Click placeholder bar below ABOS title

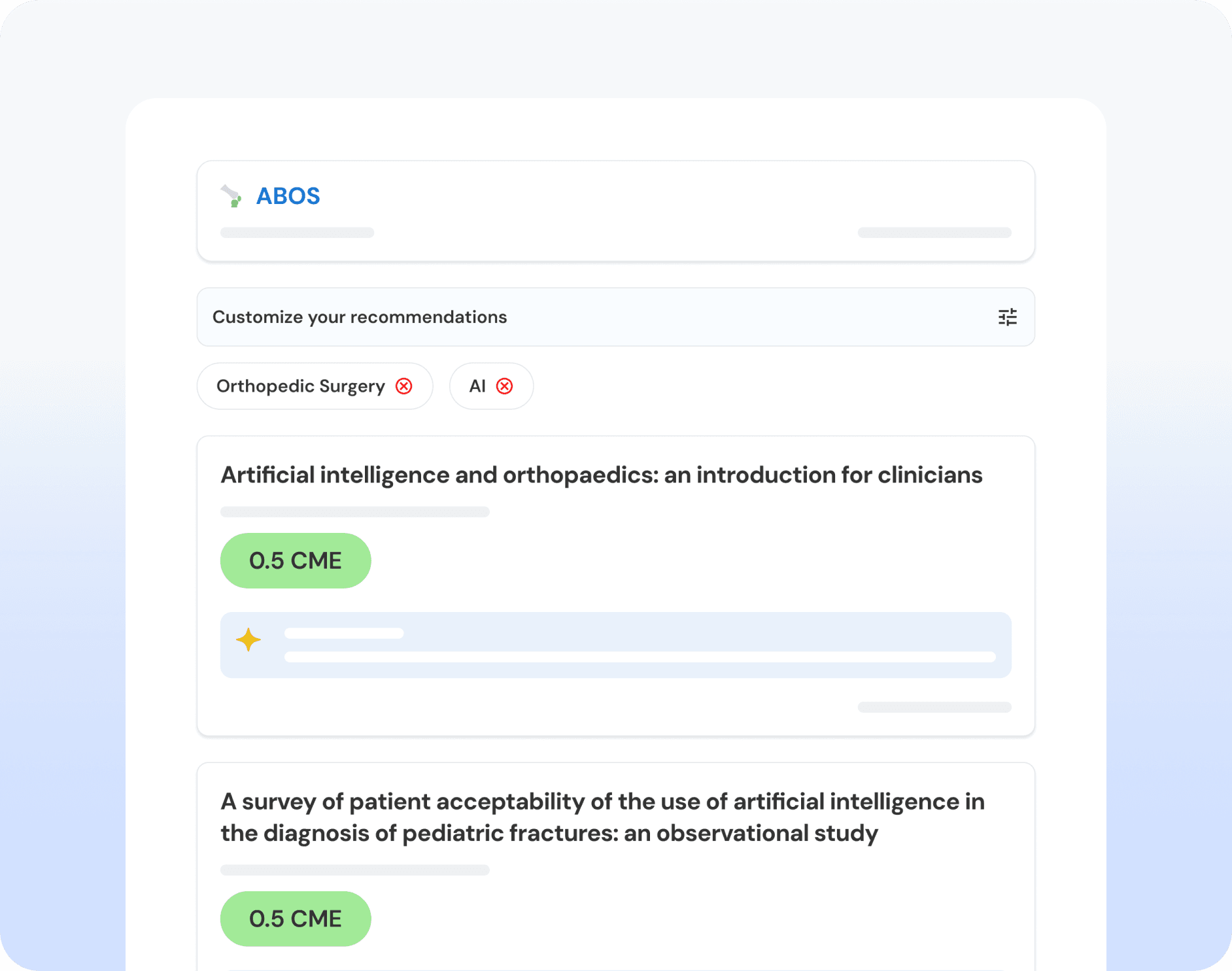297,233
